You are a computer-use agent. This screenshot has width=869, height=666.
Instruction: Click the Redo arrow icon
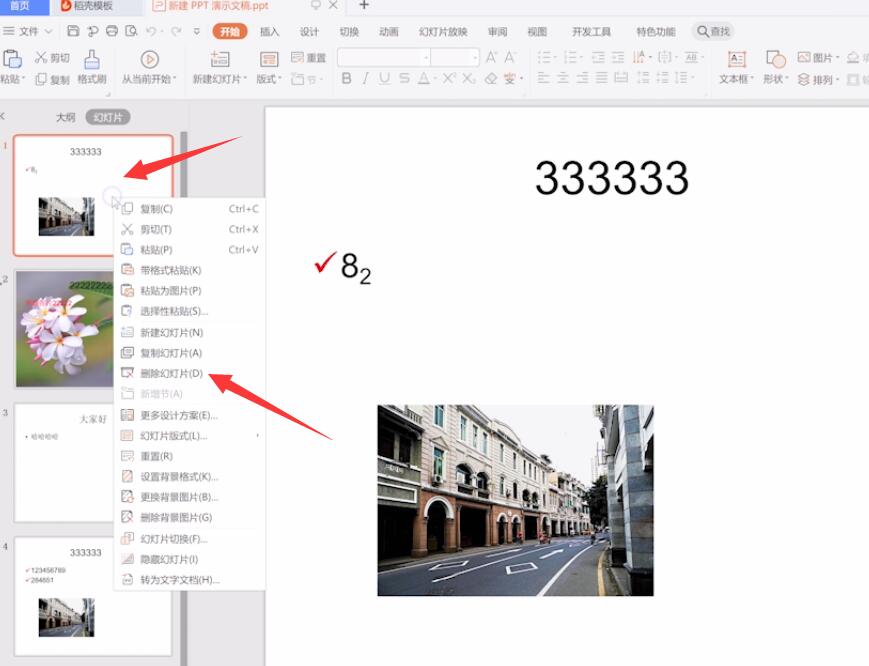[176, 31]
